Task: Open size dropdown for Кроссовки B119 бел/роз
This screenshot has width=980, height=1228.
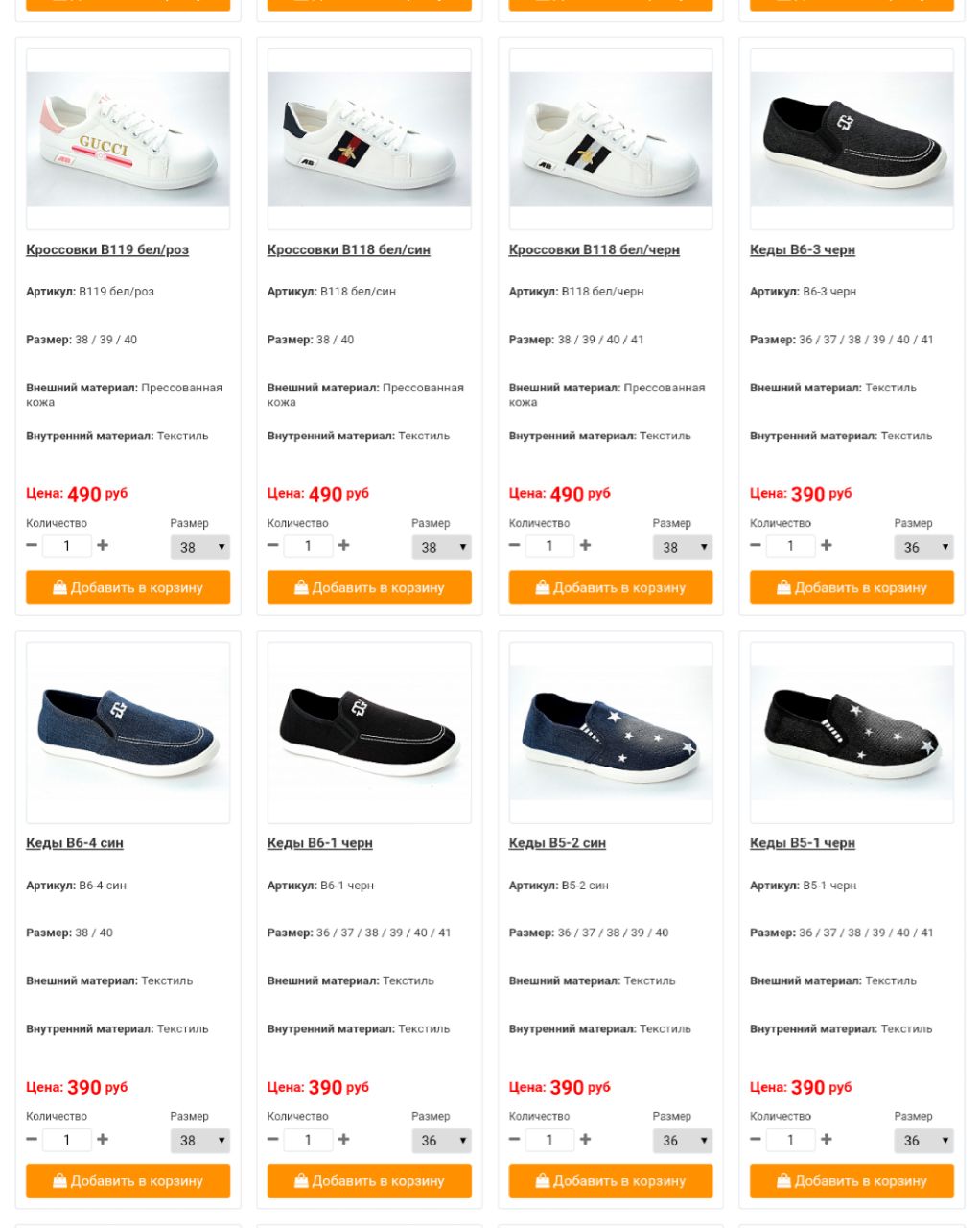Action: click(200, 547)
